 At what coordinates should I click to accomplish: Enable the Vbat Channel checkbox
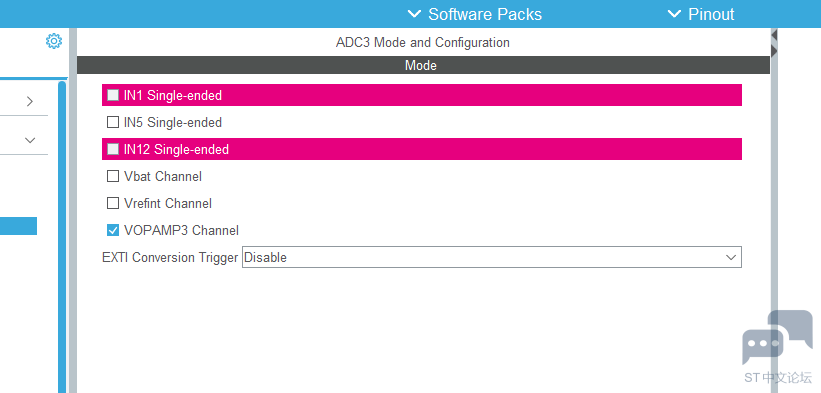coord(113,176)
